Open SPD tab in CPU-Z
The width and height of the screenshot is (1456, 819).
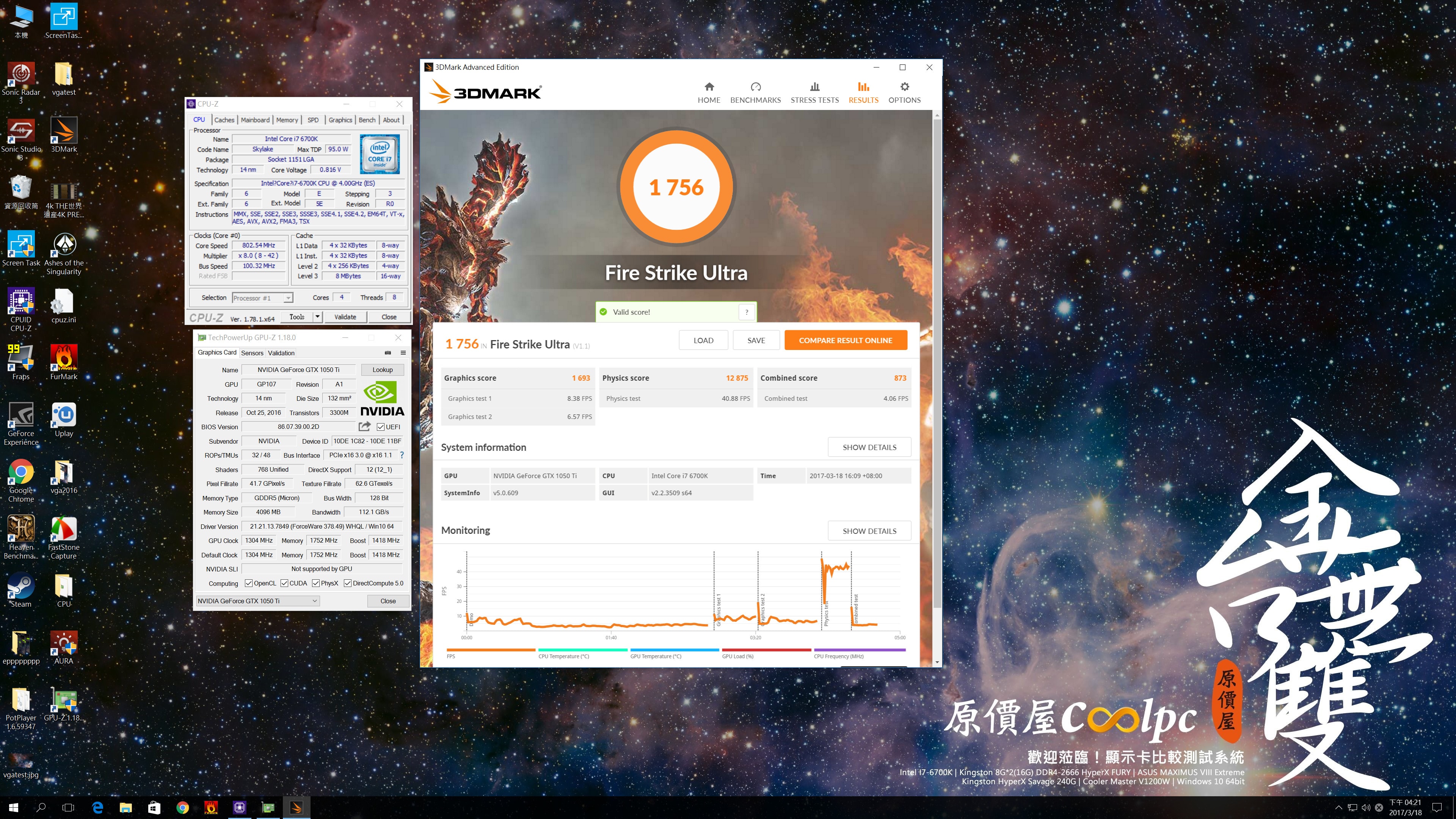pyautogui.click(x=313, y=120)
